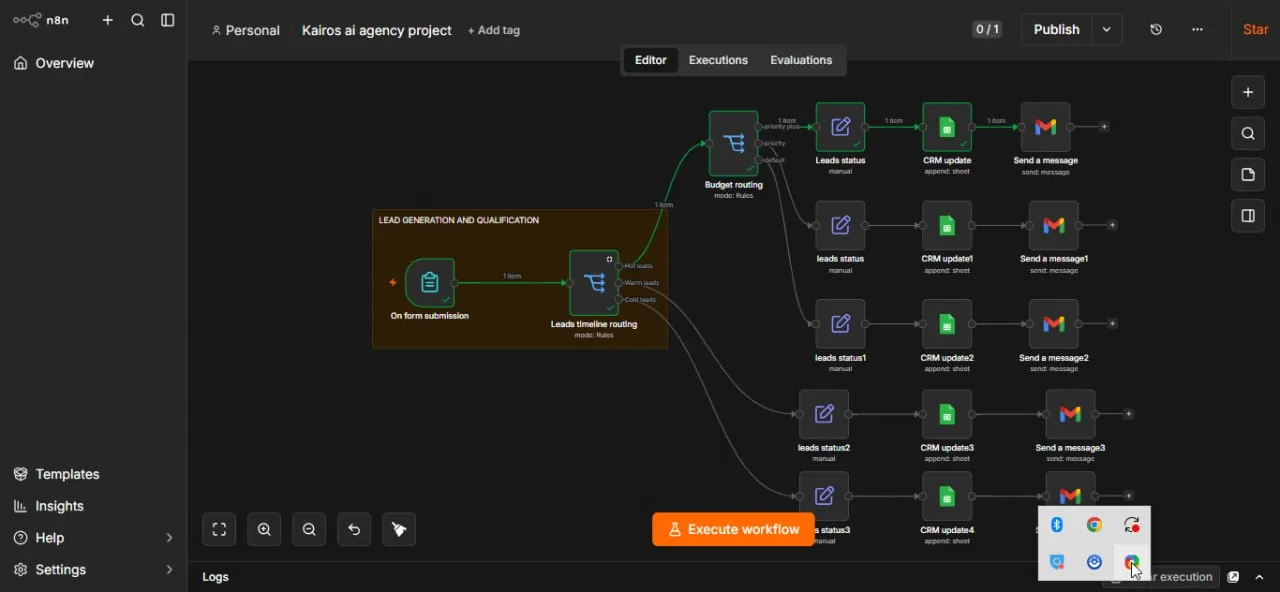Open the CRM update Google Sheets node

(947, 127)
